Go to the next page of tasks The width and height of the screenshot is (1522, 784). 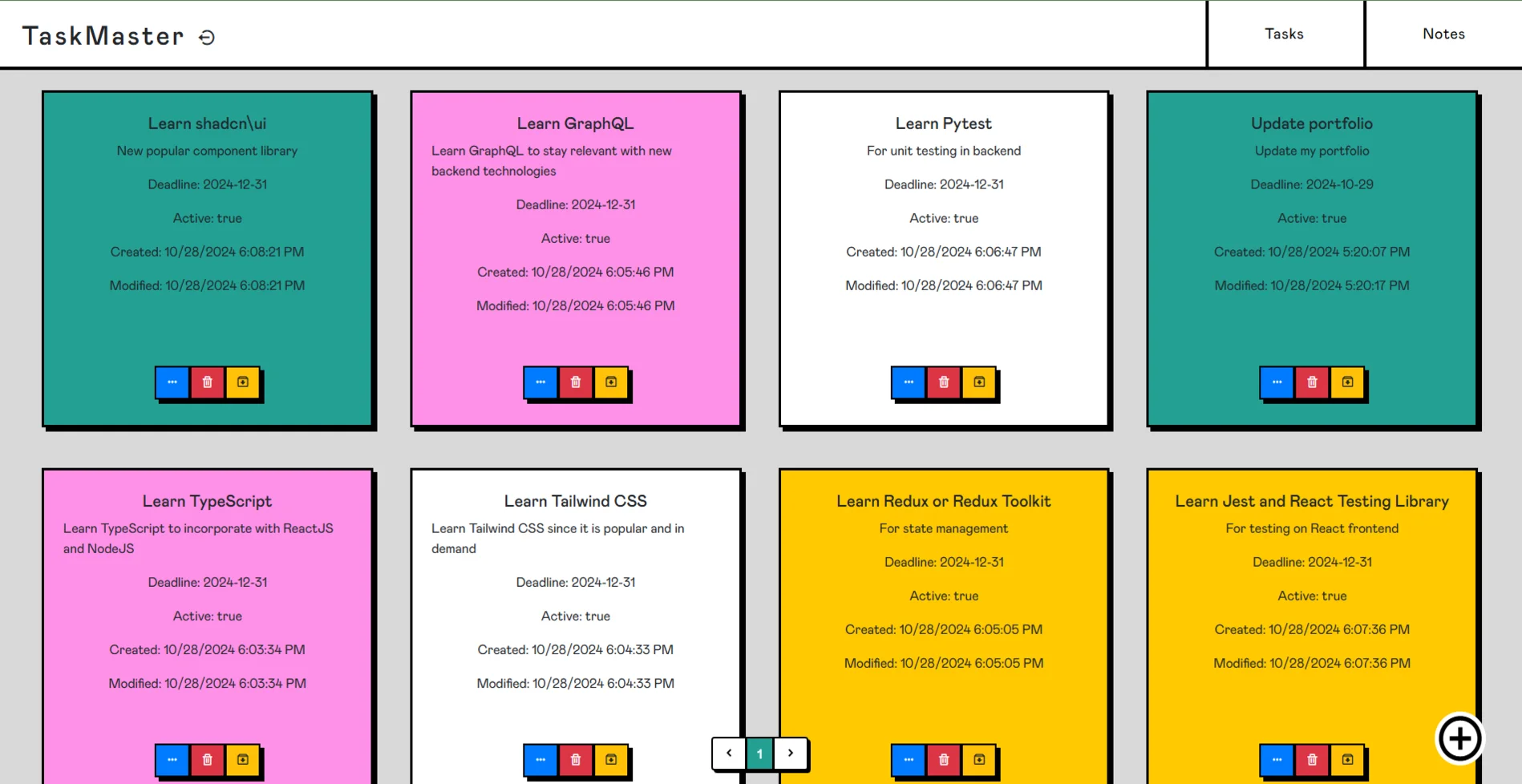point(791,754)
